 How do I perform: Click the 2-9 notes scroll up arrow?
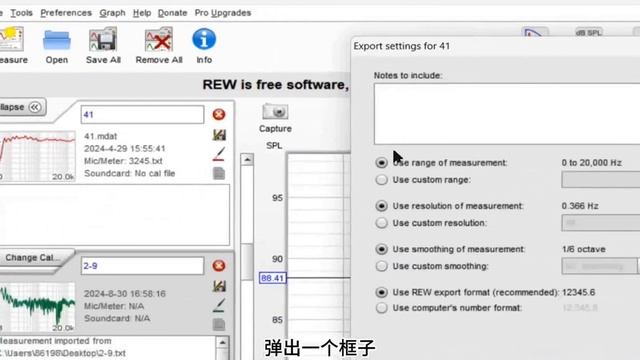(222, 342)
